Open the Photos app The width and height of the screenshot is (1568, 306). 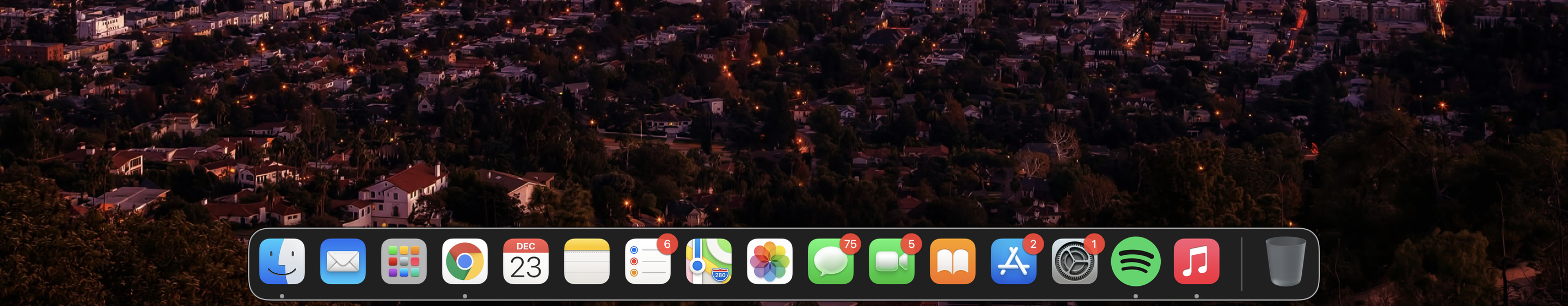pyautogui.click(x=769, y=261)
